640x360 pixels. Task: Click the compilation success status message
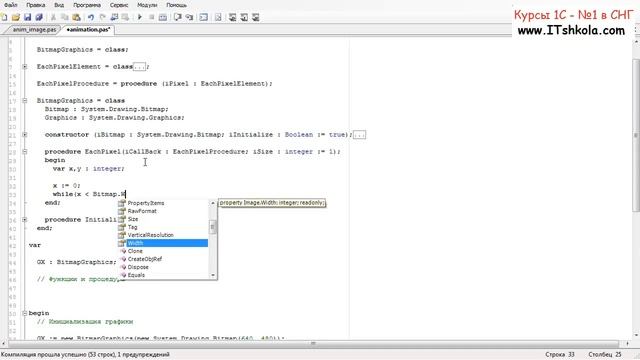(85, 355)
